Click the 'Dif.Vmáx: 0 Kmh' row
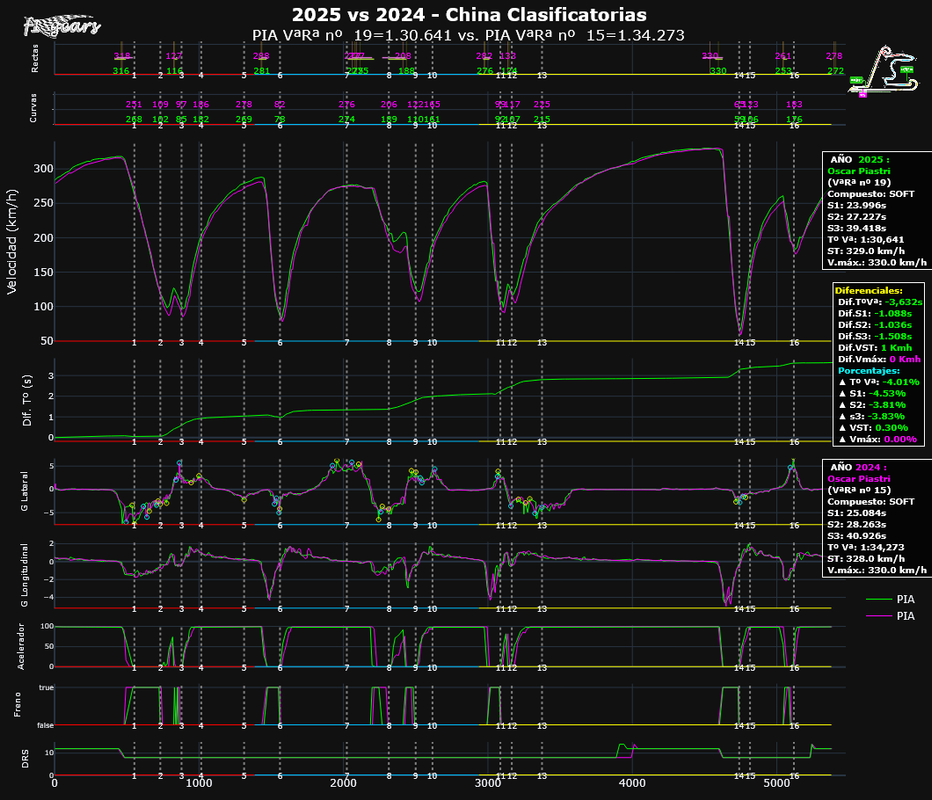 pyautogui.click(x=880, y=359)
